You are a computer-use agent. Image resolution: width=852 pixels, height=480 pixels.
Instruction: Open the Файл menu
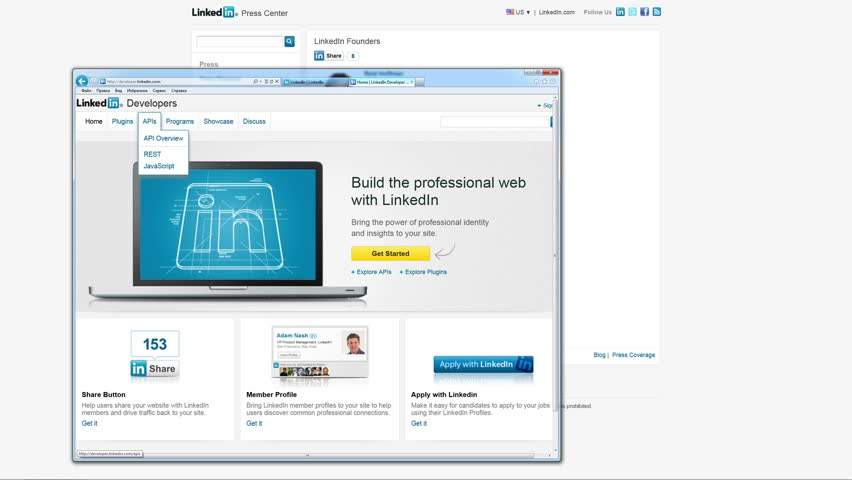[x=86, y=91]
